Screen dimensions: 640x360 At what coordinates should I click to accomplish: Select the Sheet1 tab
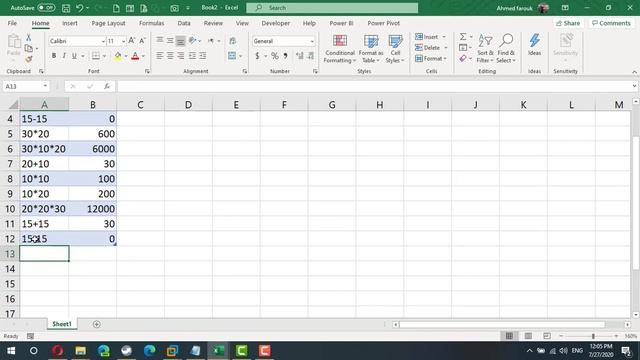(62, 324)
